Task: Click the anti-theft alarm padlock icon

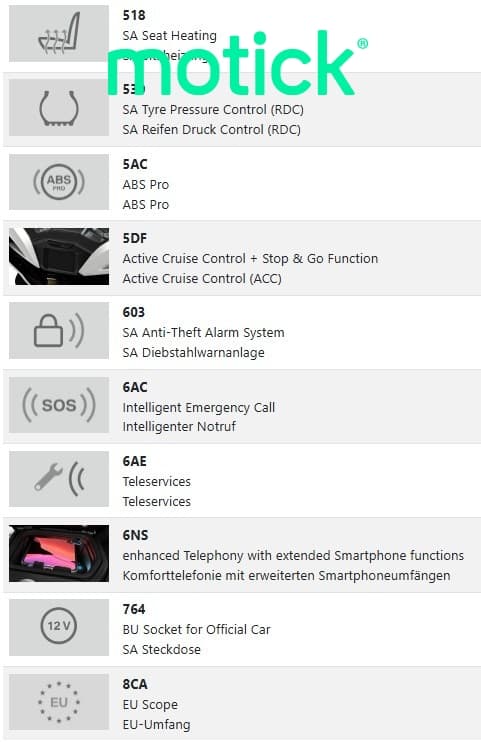Action: [x=59, y=330]
